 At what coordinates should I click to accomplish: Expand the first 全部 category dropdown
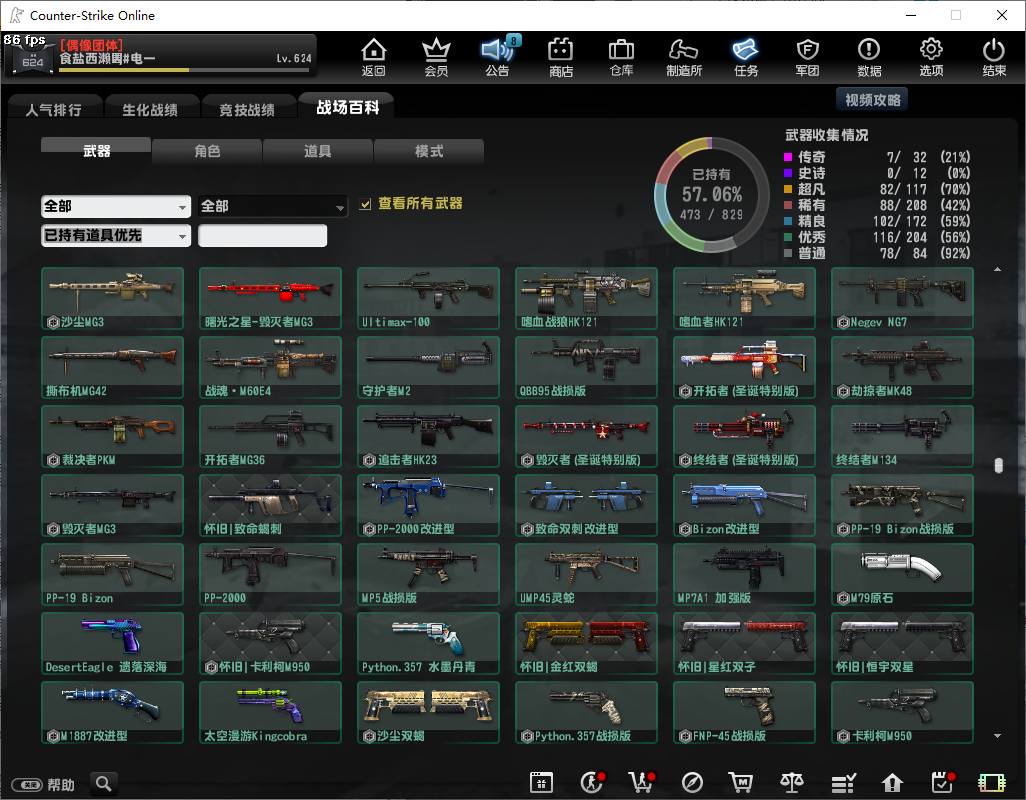116,207
